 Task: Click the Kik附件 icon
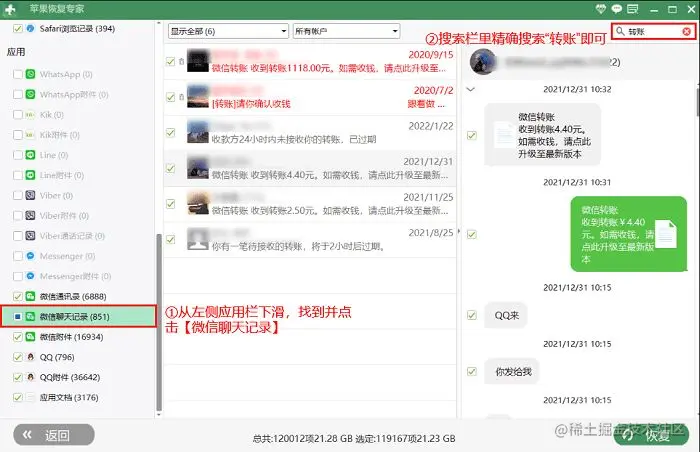pyautogui.click(x=30, y=135)
